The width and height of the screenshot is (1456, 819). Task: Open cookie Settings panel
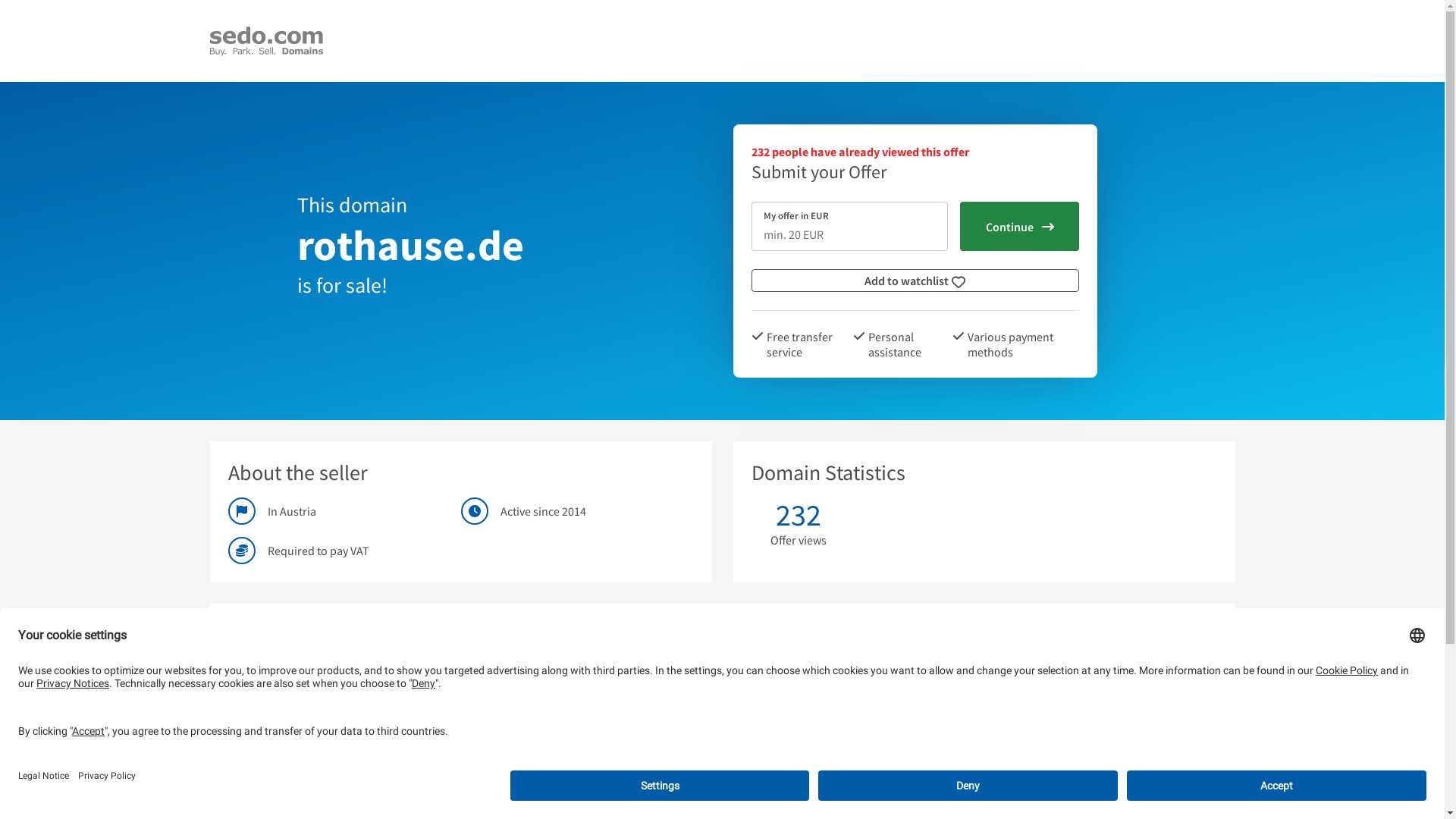coord(660,786)
